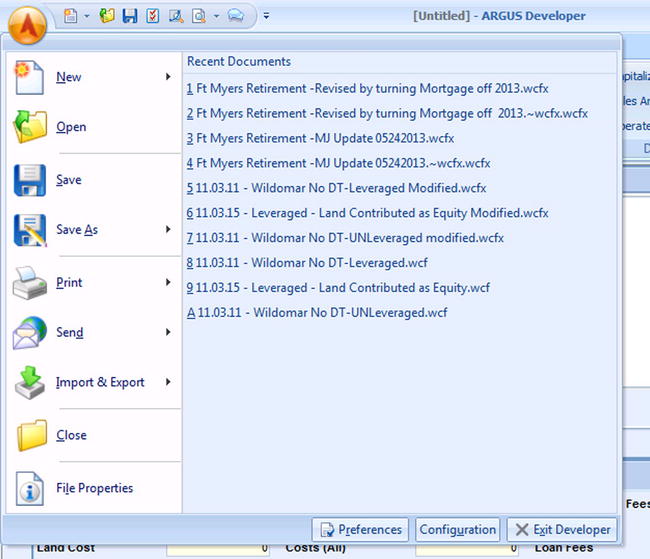Open recent file 7 Wildomar UNLeveraged modified.wcfx

click(345, 238)
